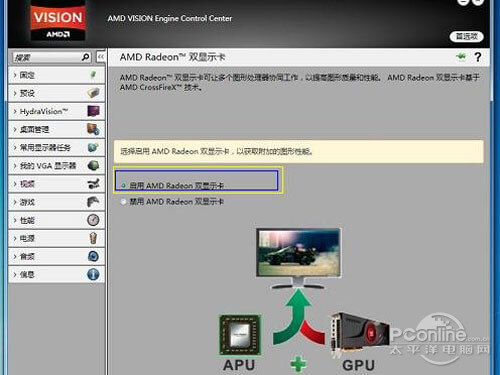Enable AMD Radeon dual graphics (启用) radio
Viewport: 500px width, 375px height.
coord(124,185)
